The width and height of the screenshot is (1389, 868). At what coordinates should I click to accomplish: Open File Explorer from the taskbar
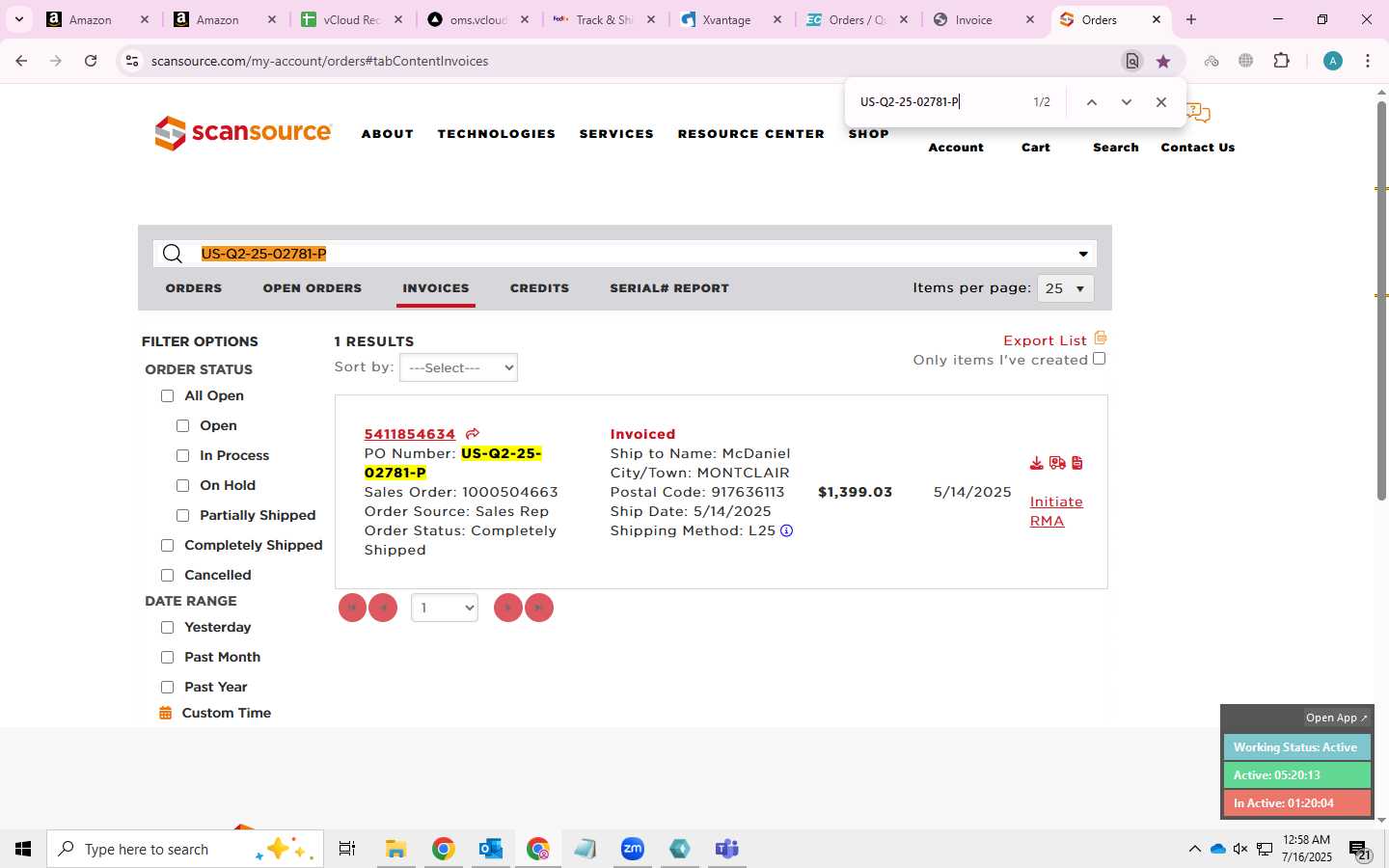(x=395, y=849)
